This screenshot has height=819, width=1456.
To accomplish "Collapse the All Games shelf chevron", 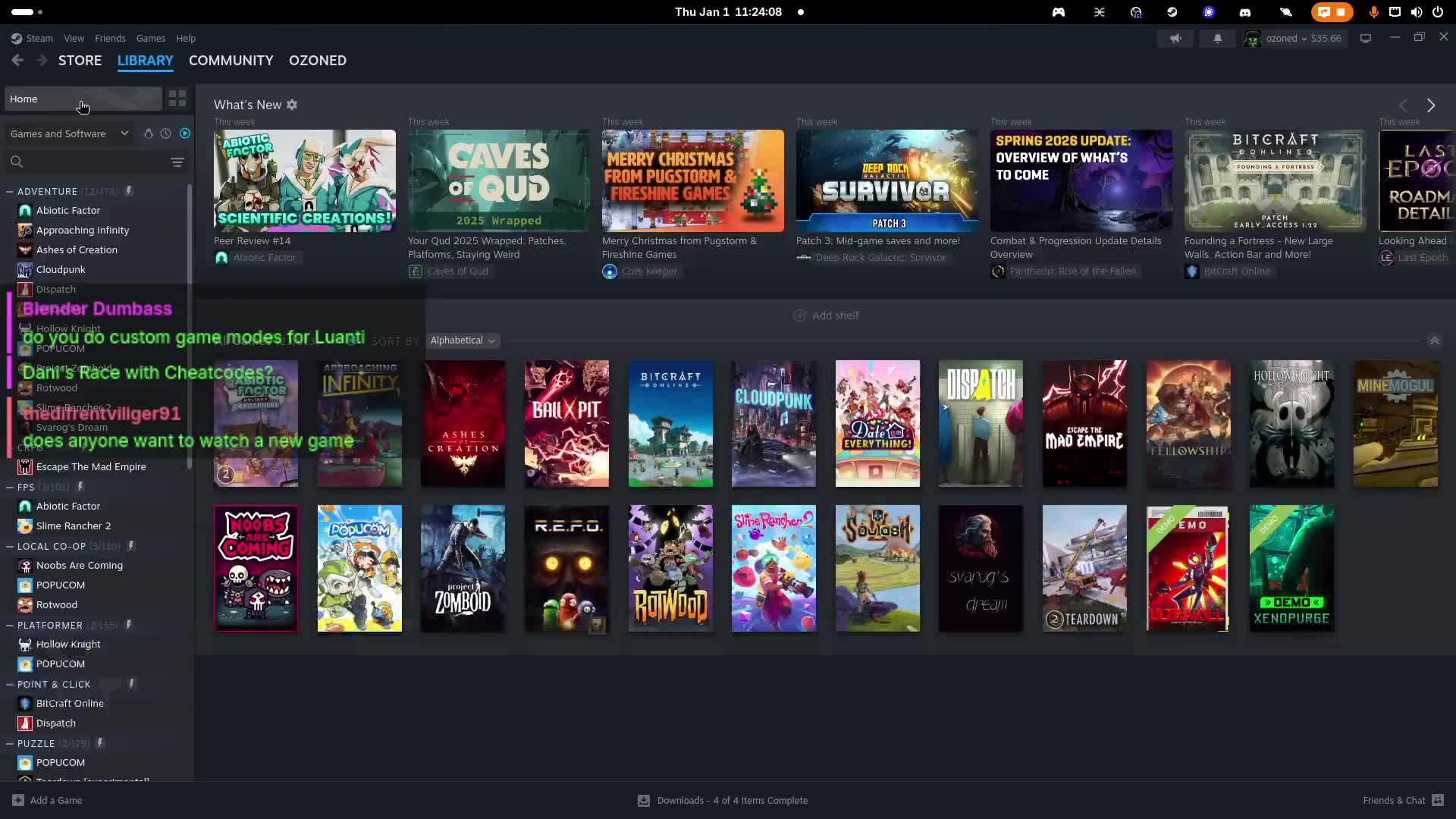I will (1434, 341).
